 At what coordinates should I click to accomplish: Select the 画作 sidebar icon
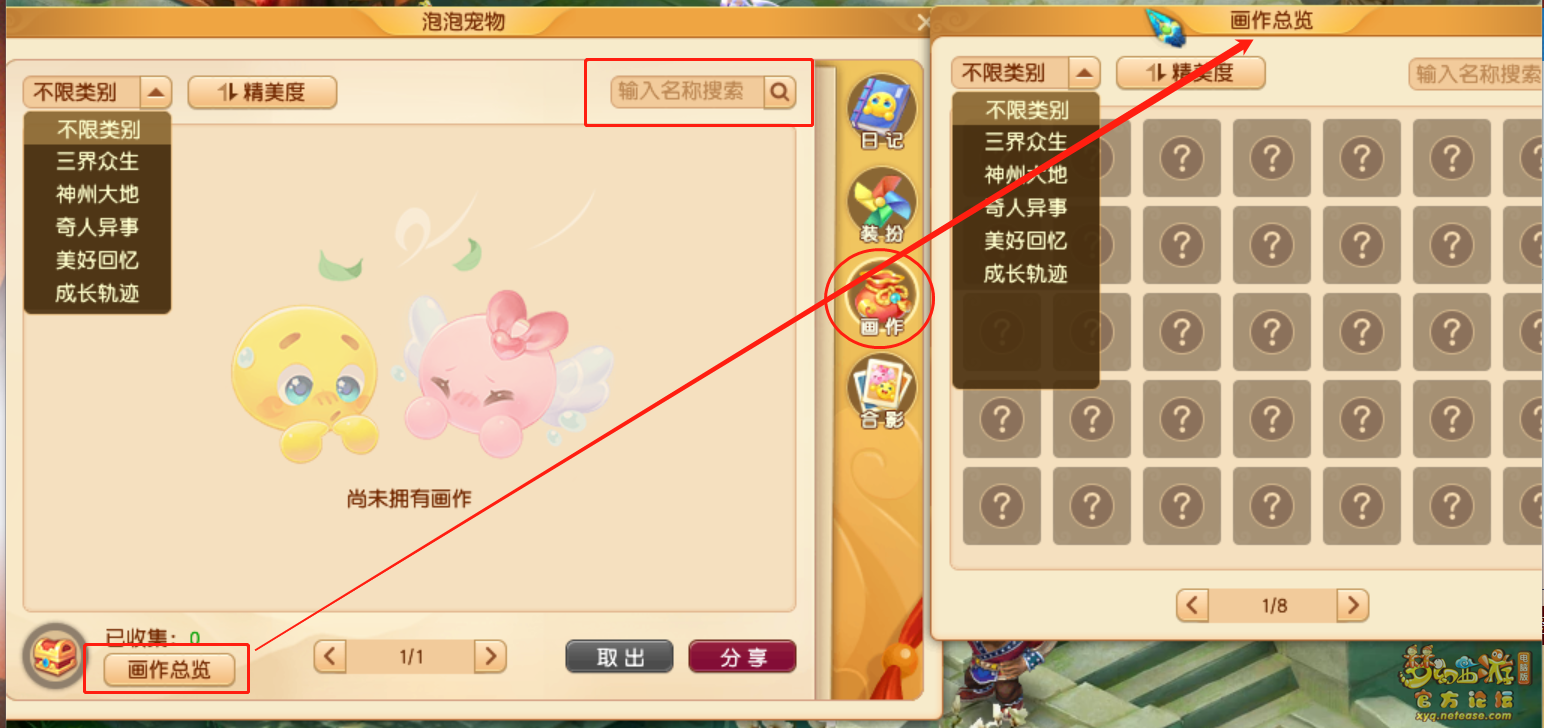(881, 298)
